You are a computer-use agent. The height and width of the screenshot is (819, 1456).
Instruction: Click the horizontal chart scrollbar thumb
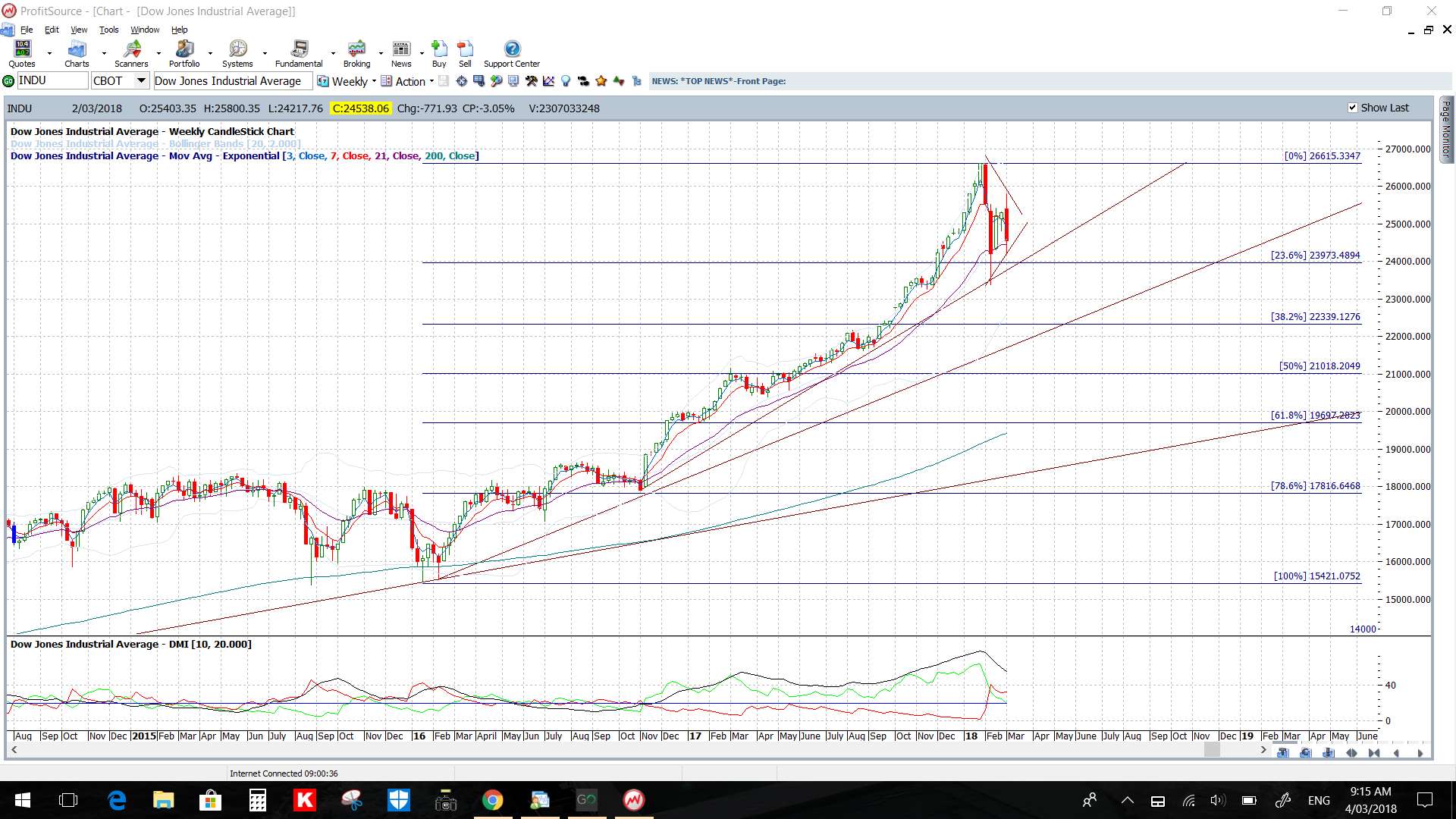click(x=1212, y=750)
